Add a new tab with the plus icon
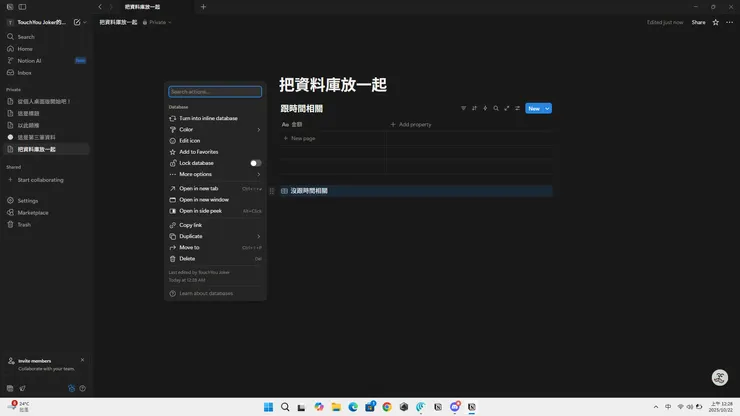Viewport: 740px width, 416px height. [x=203, y=7]
